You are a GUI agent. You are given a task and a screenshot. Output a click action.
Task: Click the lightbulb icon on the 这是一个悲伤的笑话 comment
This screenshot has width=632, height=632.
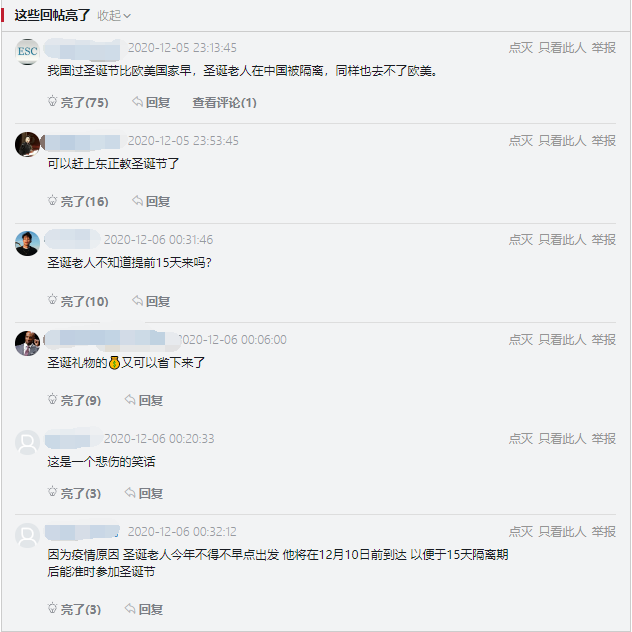[53, 493]
